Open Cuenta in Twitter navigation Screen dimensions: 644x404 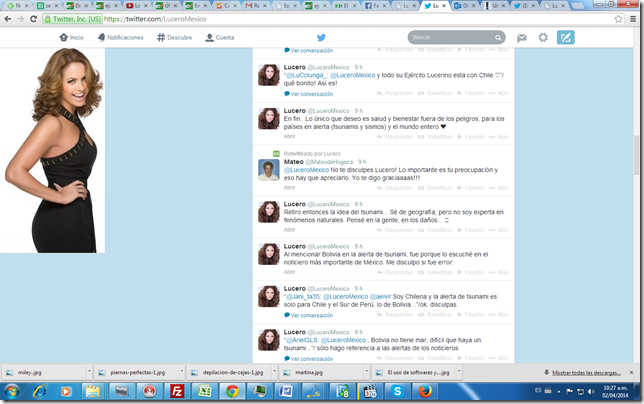coord(220,37)
